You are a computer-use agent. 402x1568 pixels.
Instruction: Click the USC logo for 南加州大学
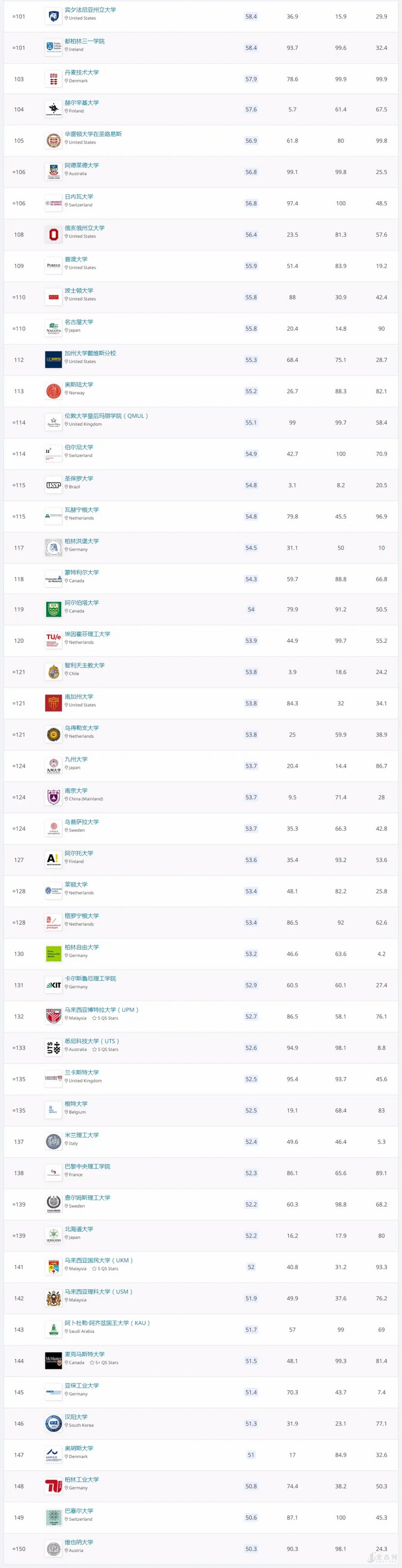tap(54, 703)
